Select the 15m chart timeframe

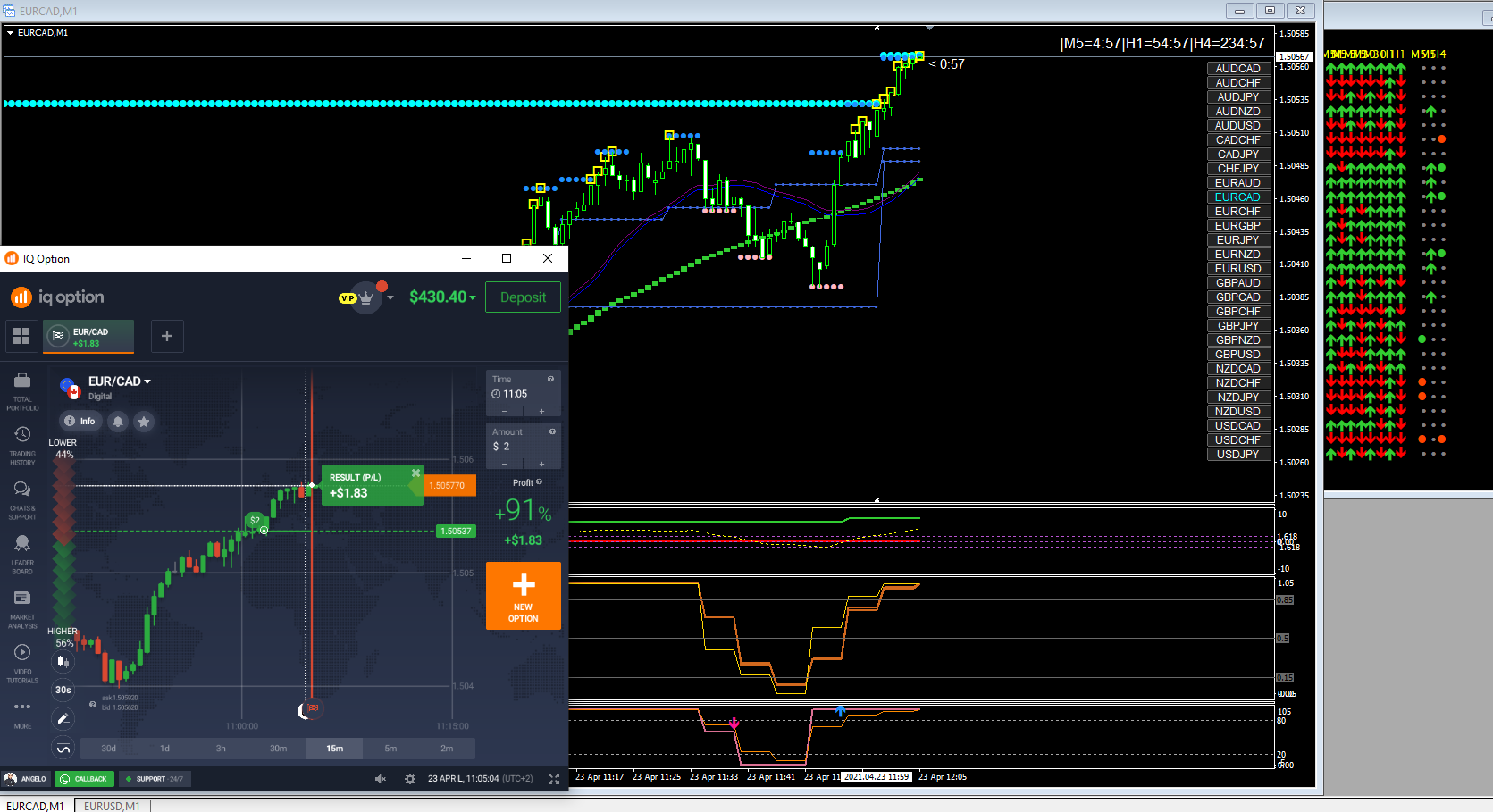334,749
